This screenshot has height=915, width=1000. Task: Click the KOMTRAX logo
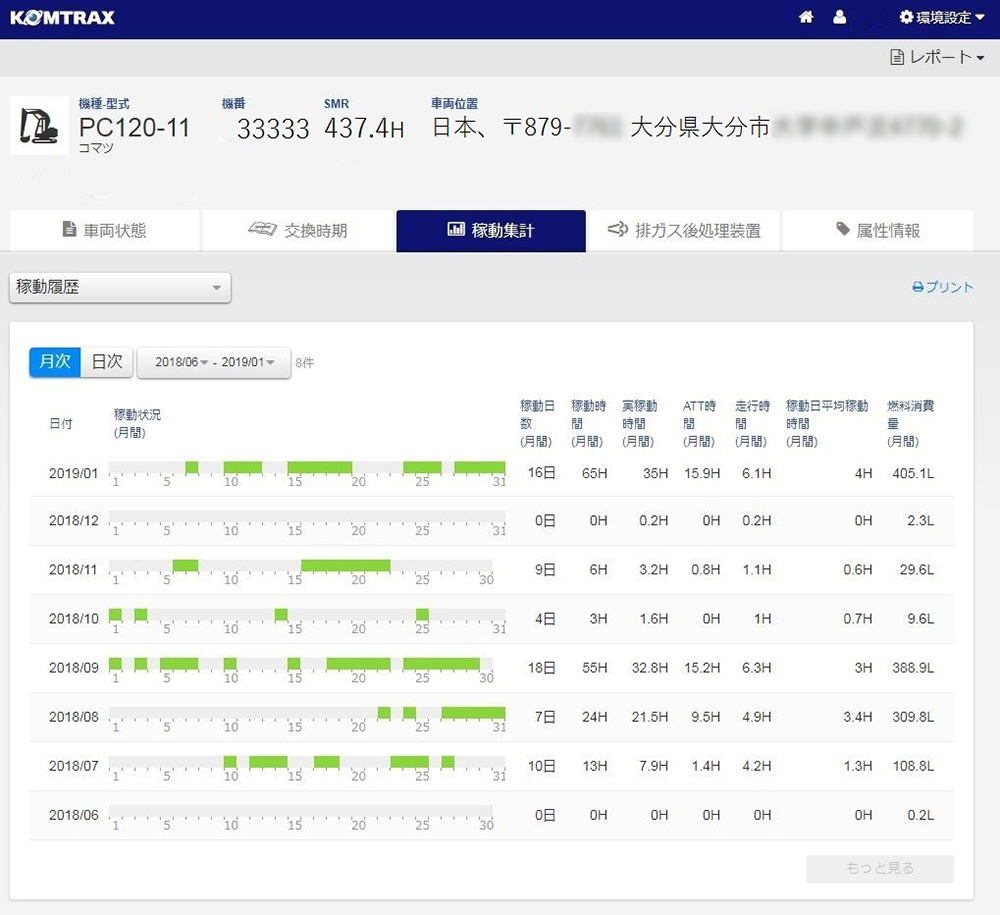tap(62, 18)
